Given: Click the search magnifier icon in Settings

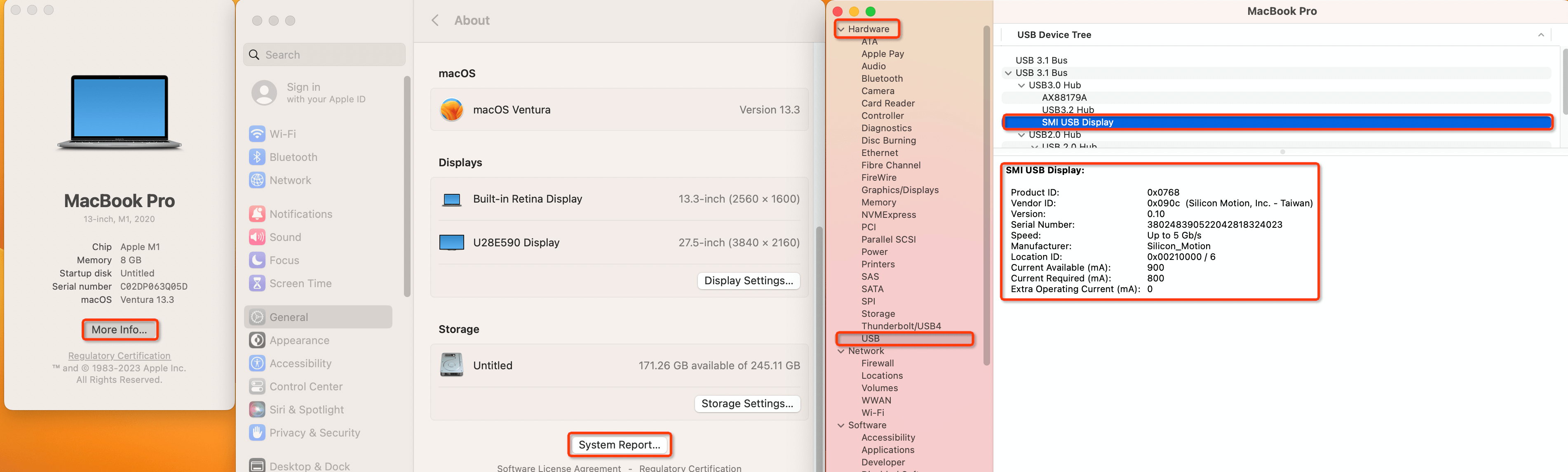Looking at the screenshot, I should pyautogui.click(x=254, y=55).
